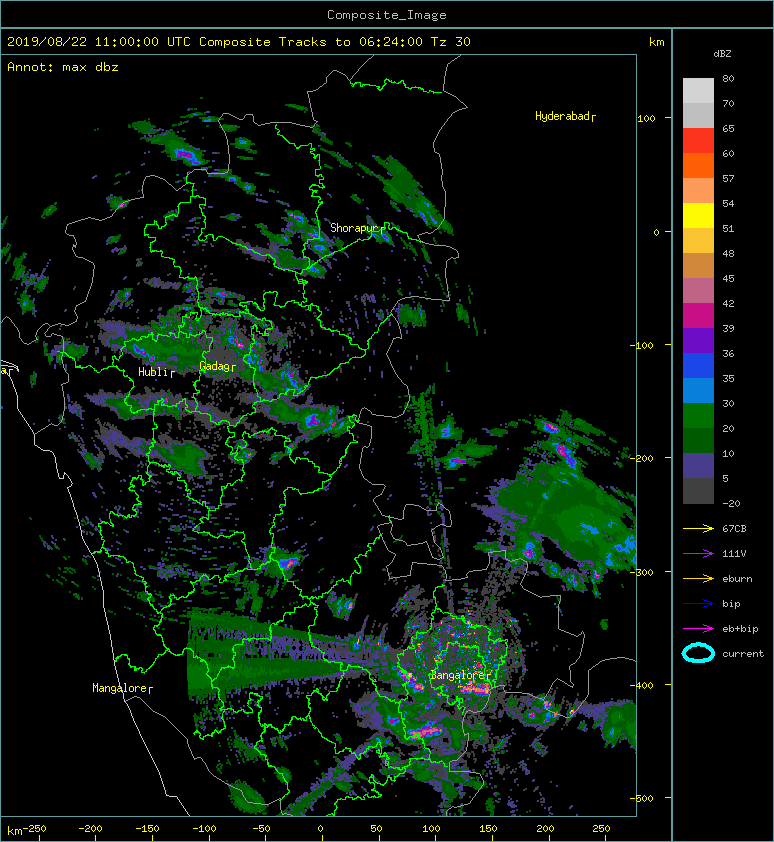The image size is (774, 842).
Task: Click the dBZ heading above color scale
Action: coord(722,54)
